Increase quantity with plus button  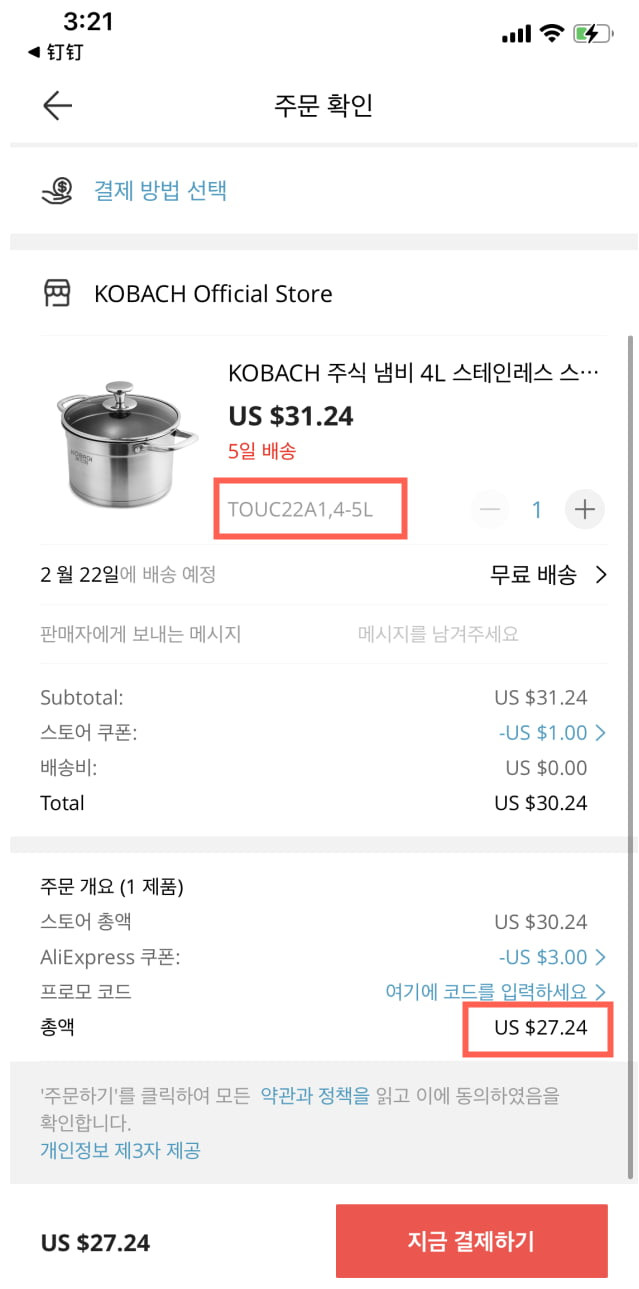coord(585,510)
